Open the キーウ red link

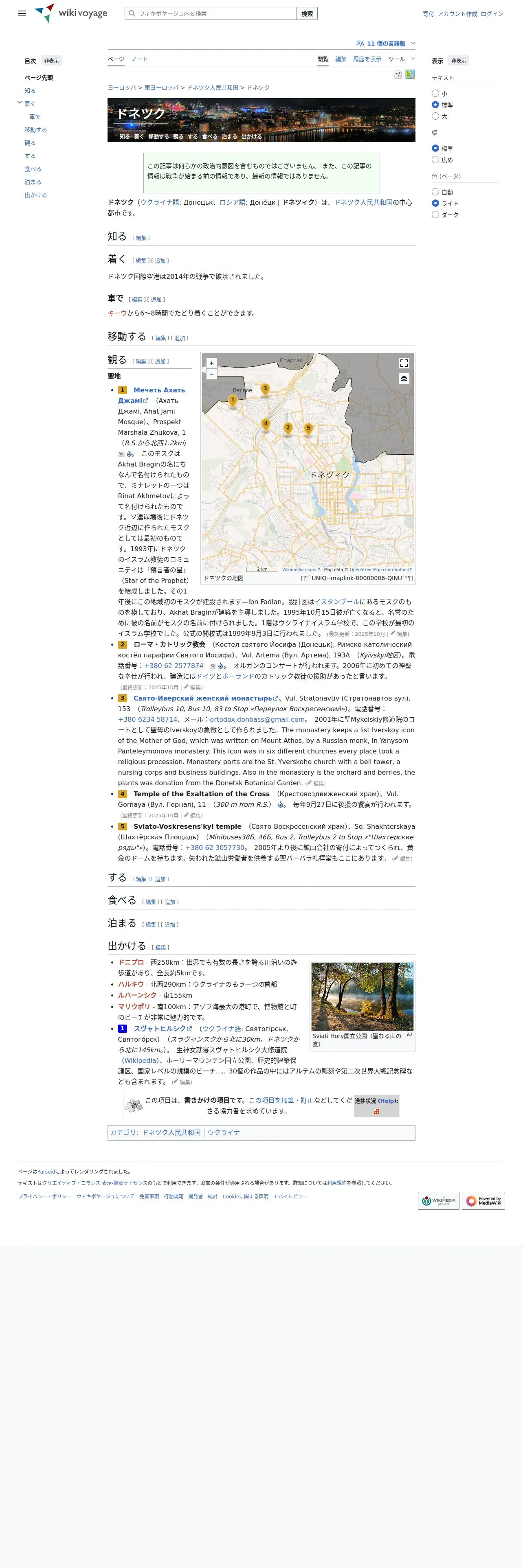[x=117, y=313]
